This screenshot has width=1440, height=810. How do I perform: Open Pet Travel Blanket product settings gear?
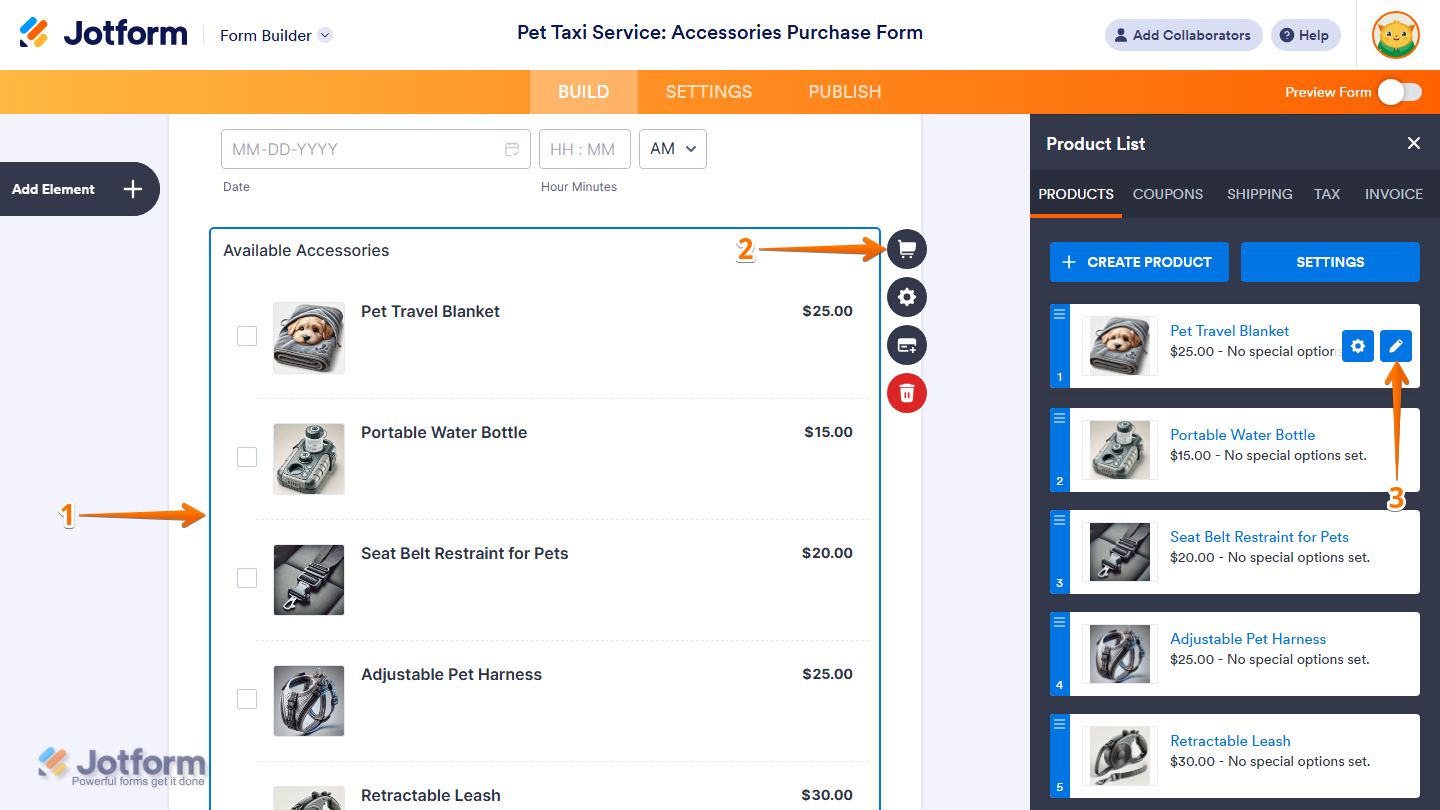click(x=1357, y=346)
